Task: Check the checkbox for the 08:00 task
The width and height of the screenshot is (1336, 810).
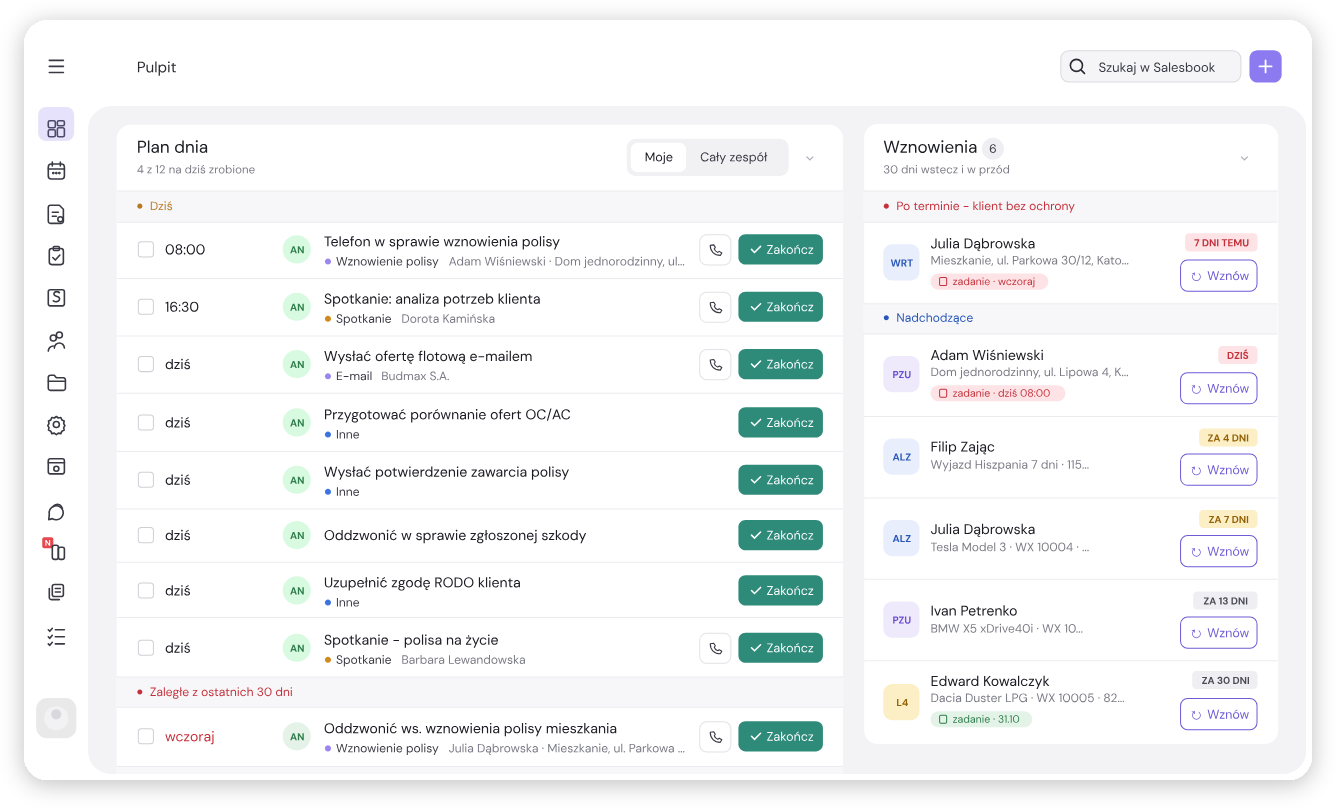Action: click(146, 250)
